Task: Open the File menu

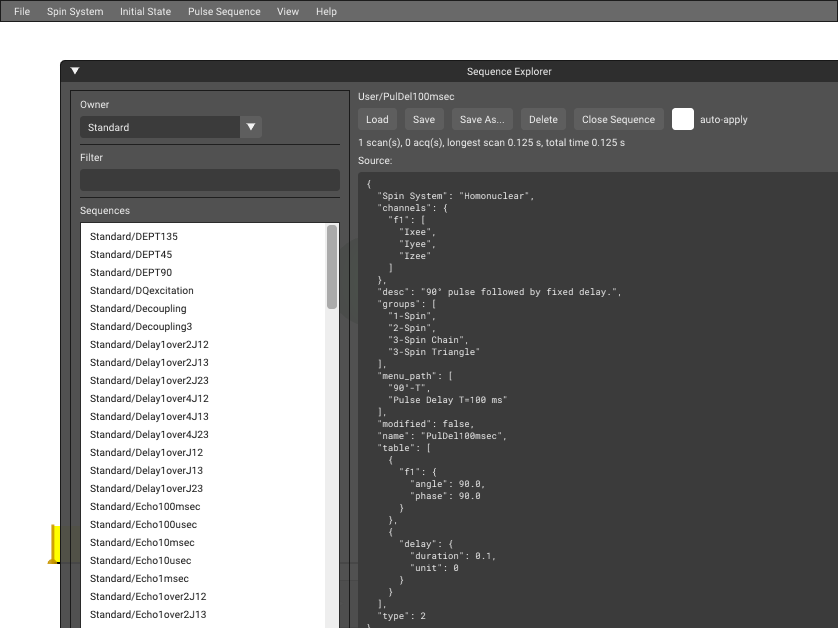Action: pos(22,11)
